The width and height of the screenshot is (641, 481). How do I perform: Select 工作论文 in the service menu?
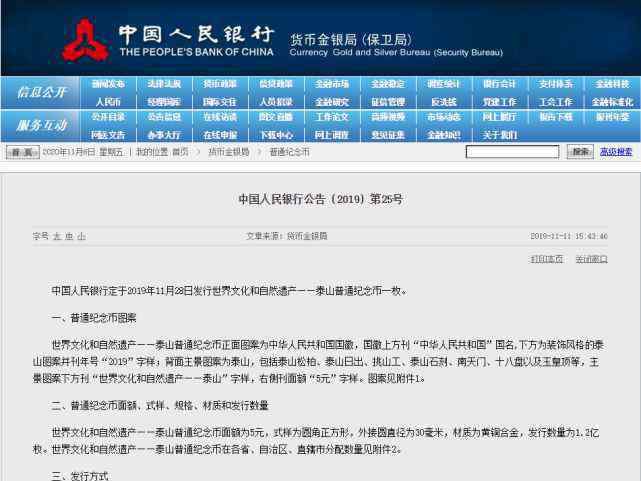[x=332, y=117]
